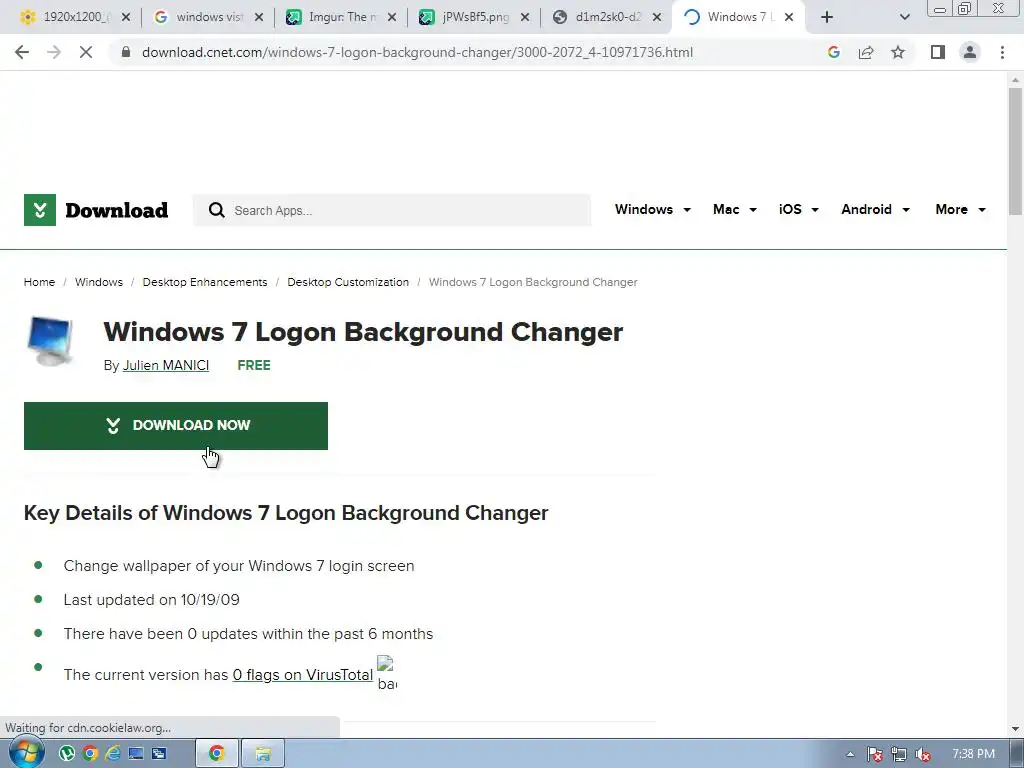Click the search magnifier icon
1024x768 pixels.
click(216, 210)
